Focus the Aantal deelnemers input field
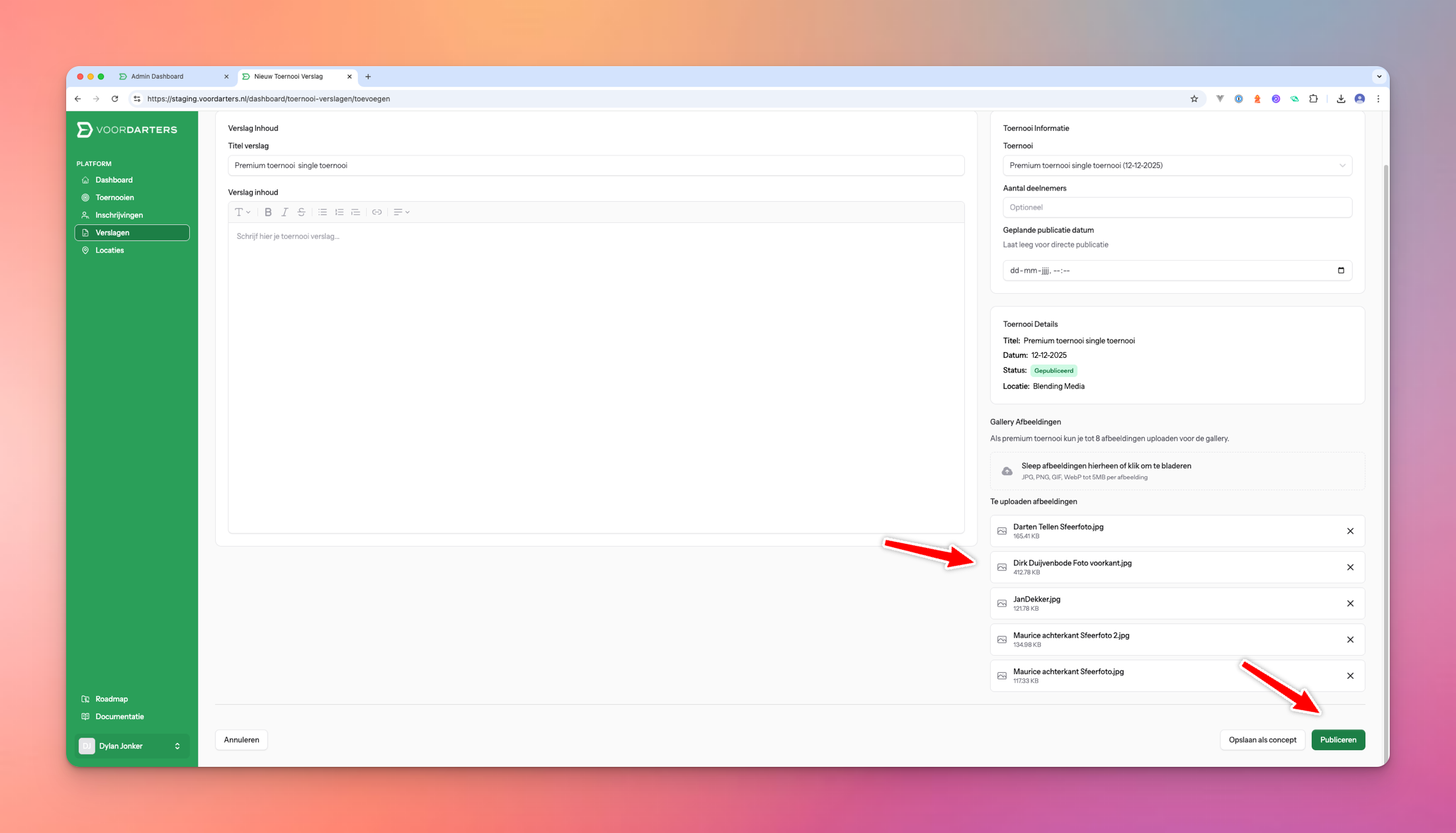 tap(1177, 207)
